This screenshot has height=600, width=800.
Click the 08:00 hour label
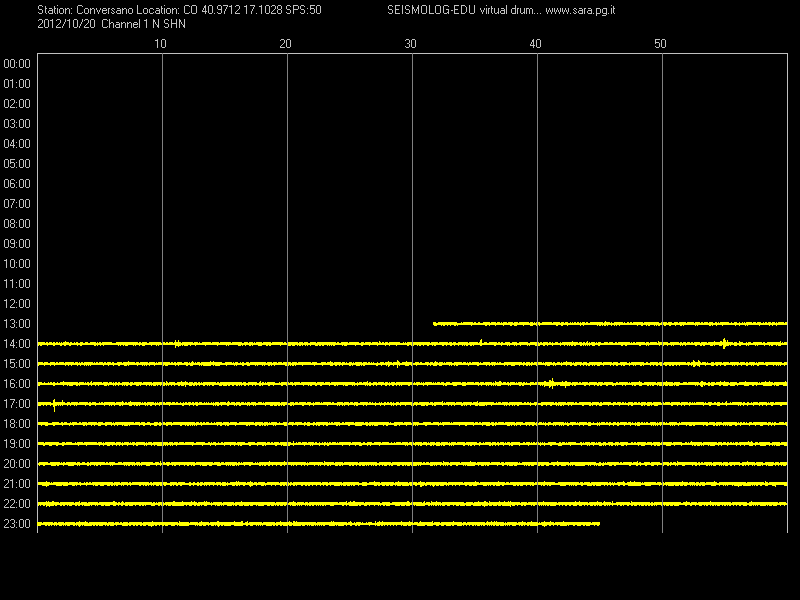17,223
